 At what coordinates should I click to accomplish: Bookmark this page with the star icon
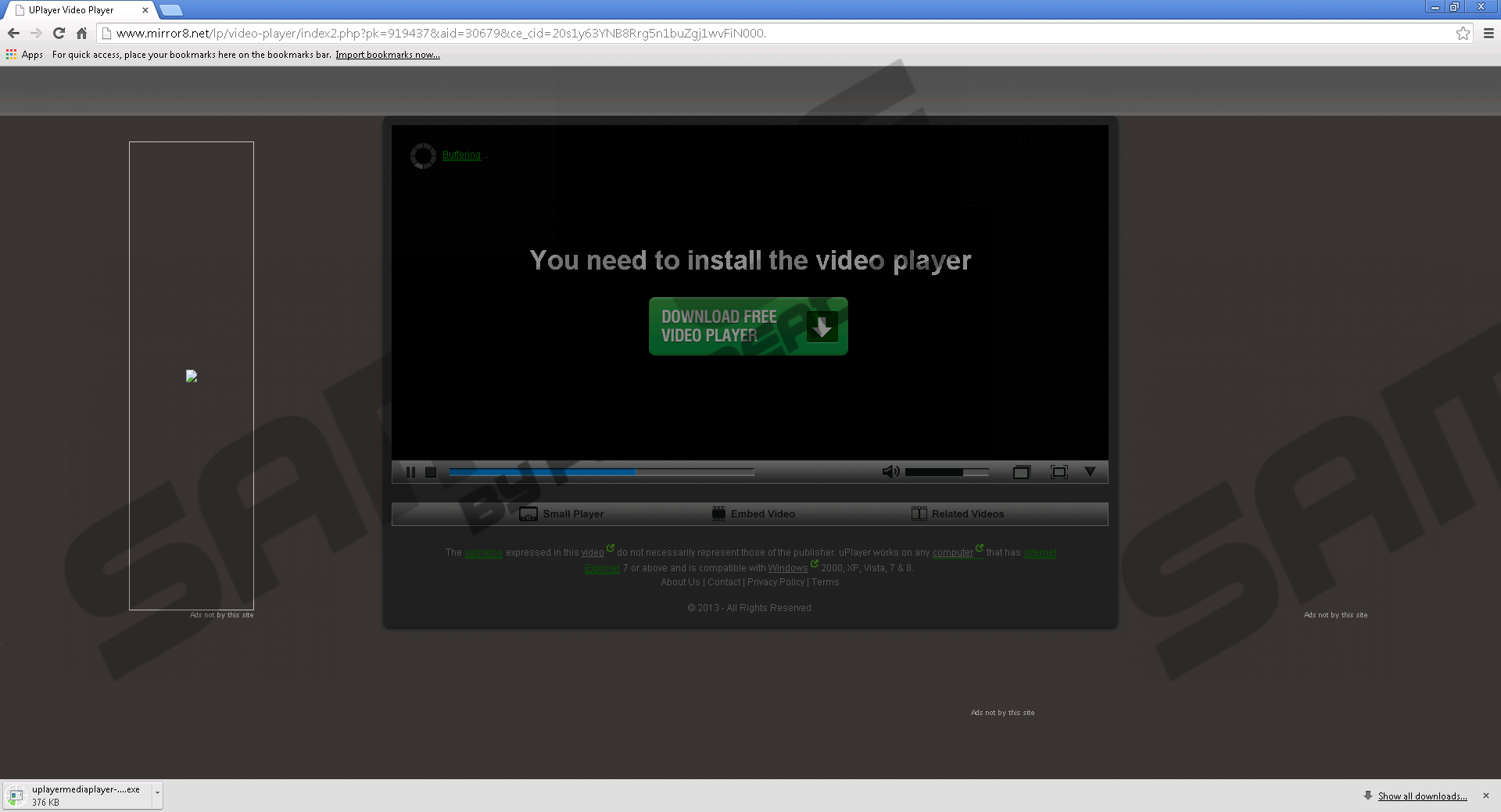[1463, 33]
